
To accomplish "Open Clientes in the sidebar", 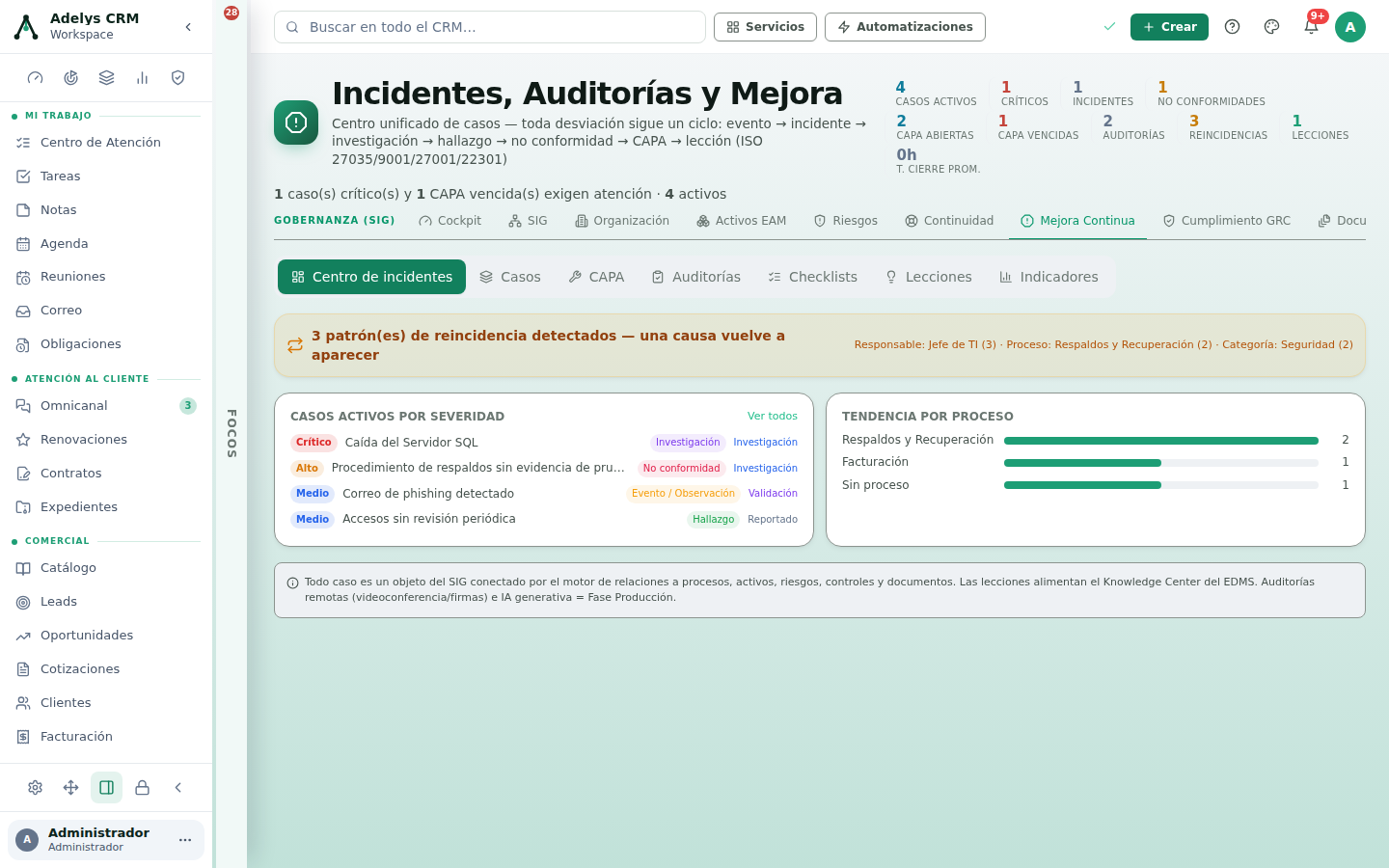I will pyautogui.click(x=106, y=703).
